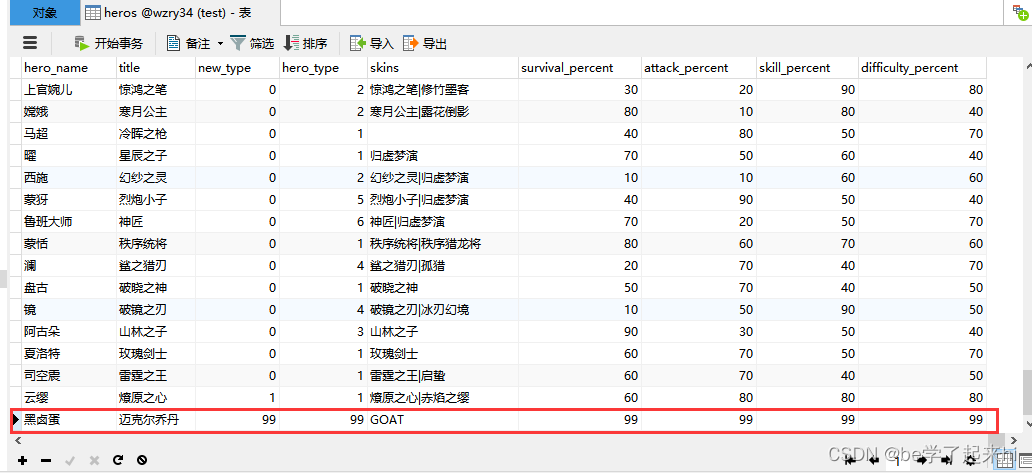
Task: Select the cell 司空震
Action: pyautogui.click(x=68, y=376)
